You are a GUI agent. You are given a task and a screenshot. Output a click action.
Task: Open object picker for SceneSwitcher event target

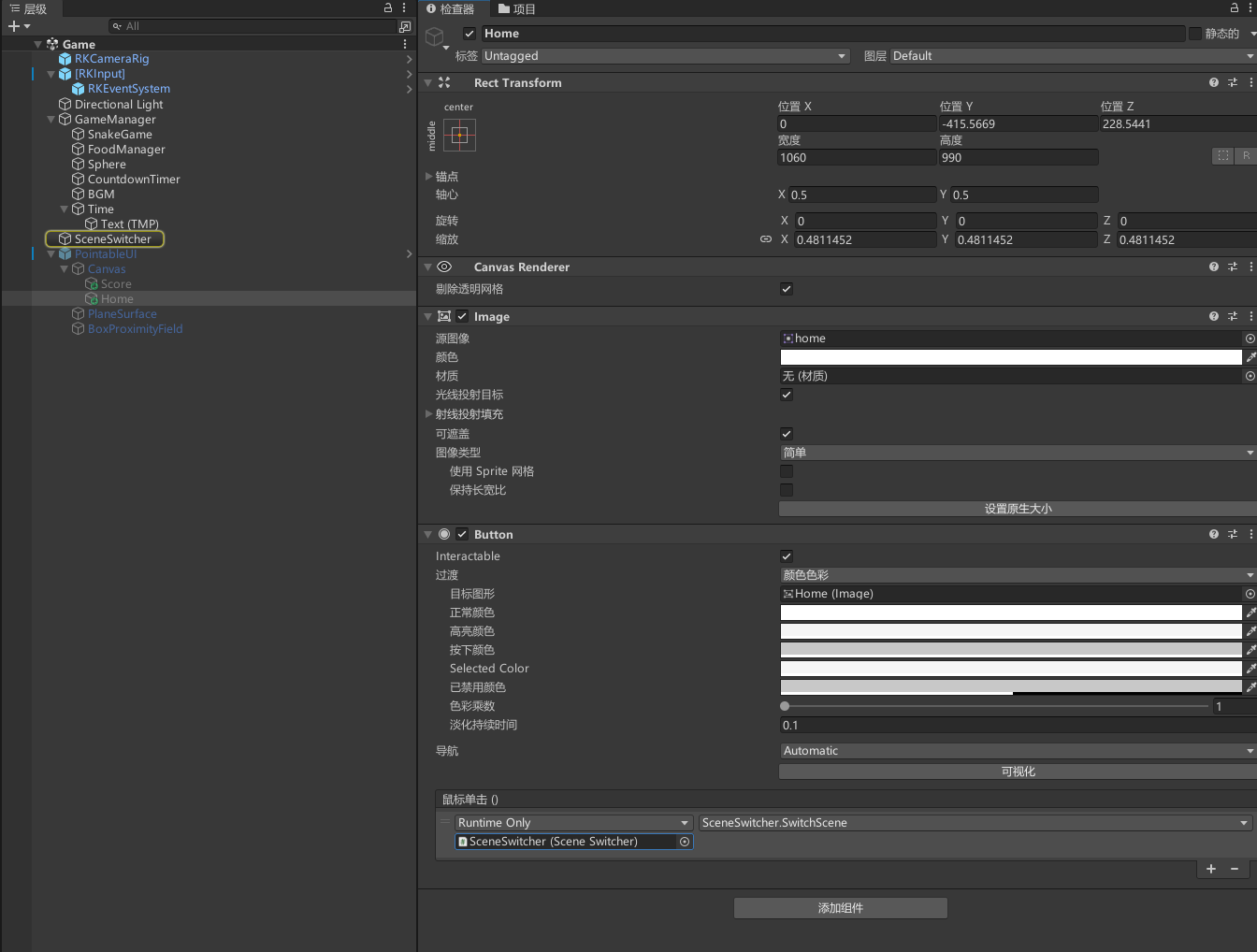[x=685, y=842]
